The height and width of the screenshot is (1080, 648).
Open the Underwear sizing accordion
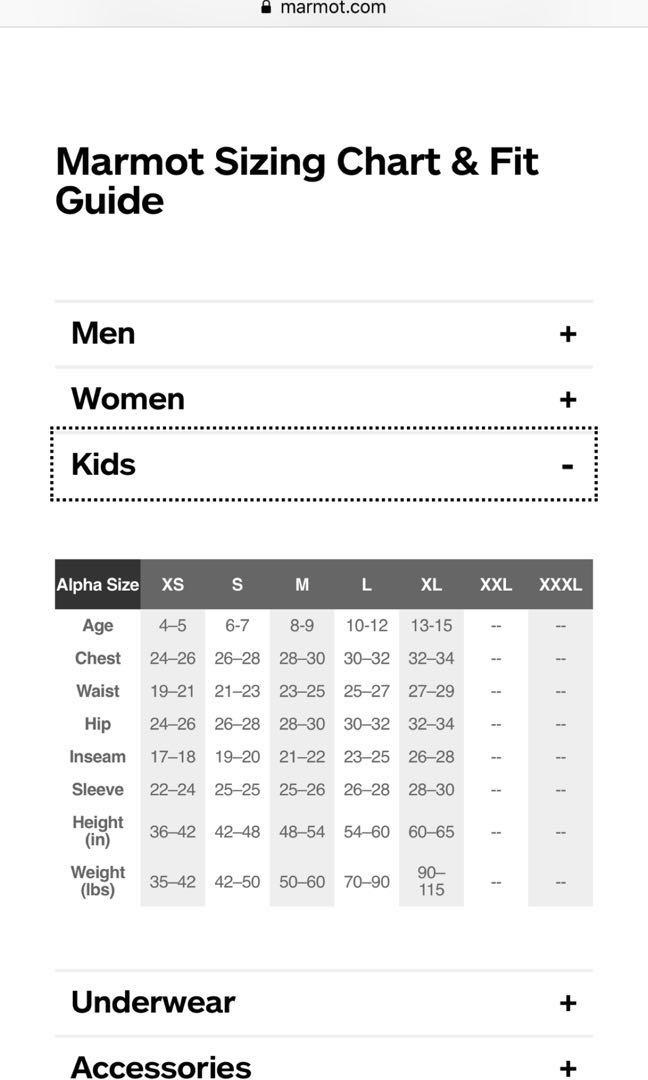(324, 1003)
